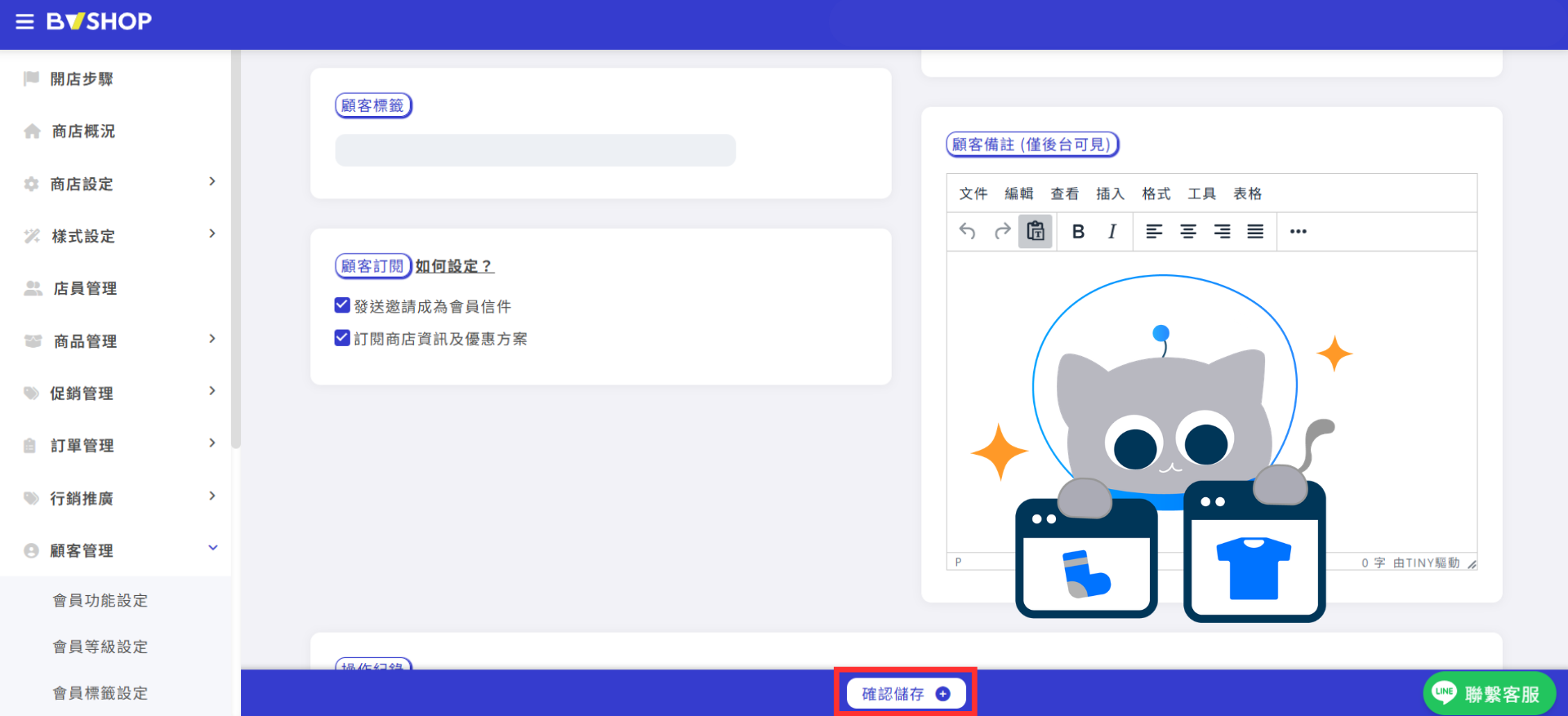
Task: Toggle the paste as text icon
Action: coord(1036,232)
